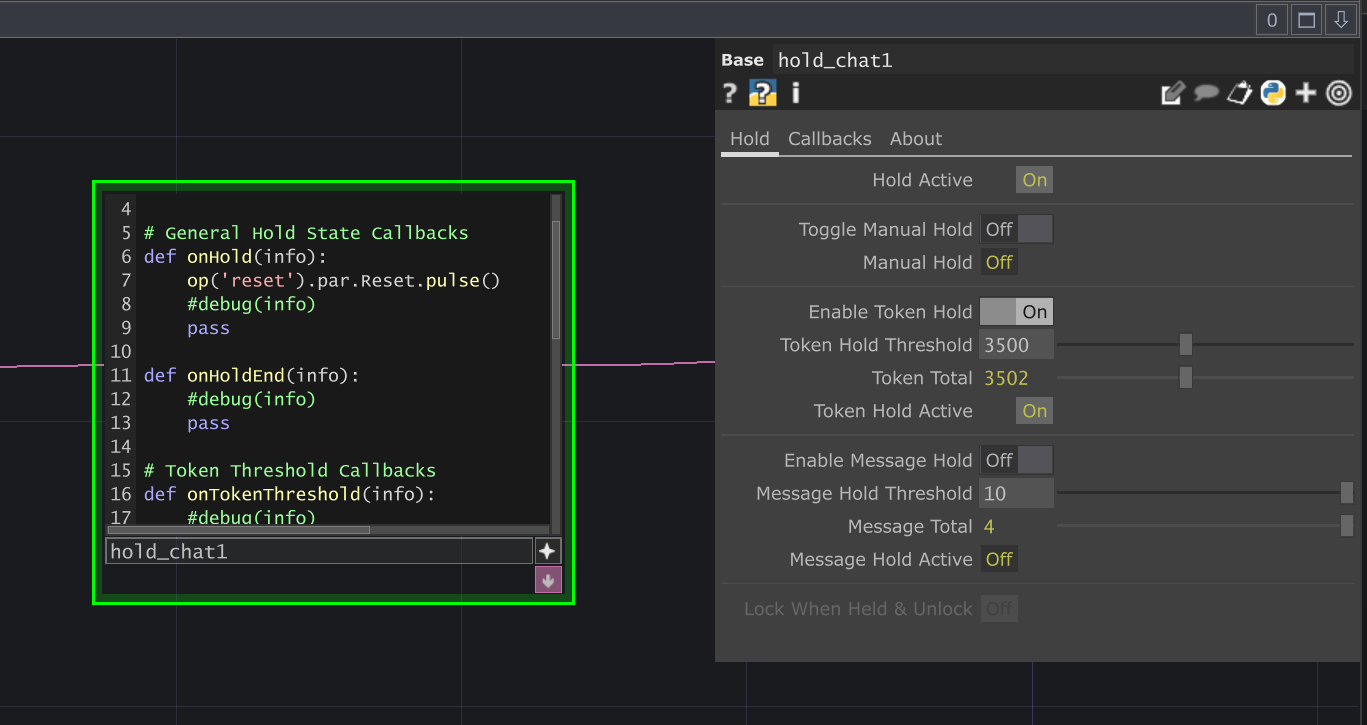Image resolution: width=1367 pixels, height=725 pixels.
Task: Click the hold_chat1 name field in parameter header
Action: 1060,60
